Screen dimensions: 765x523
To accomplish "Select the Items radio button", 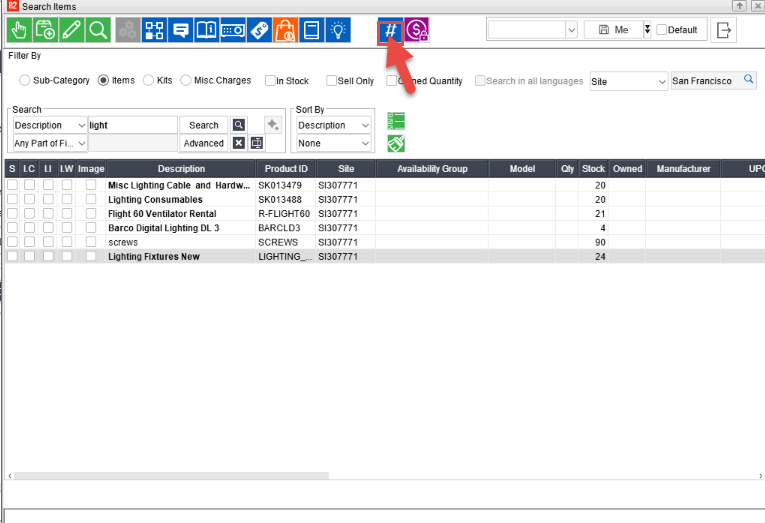I will click(x=103, y=80).
